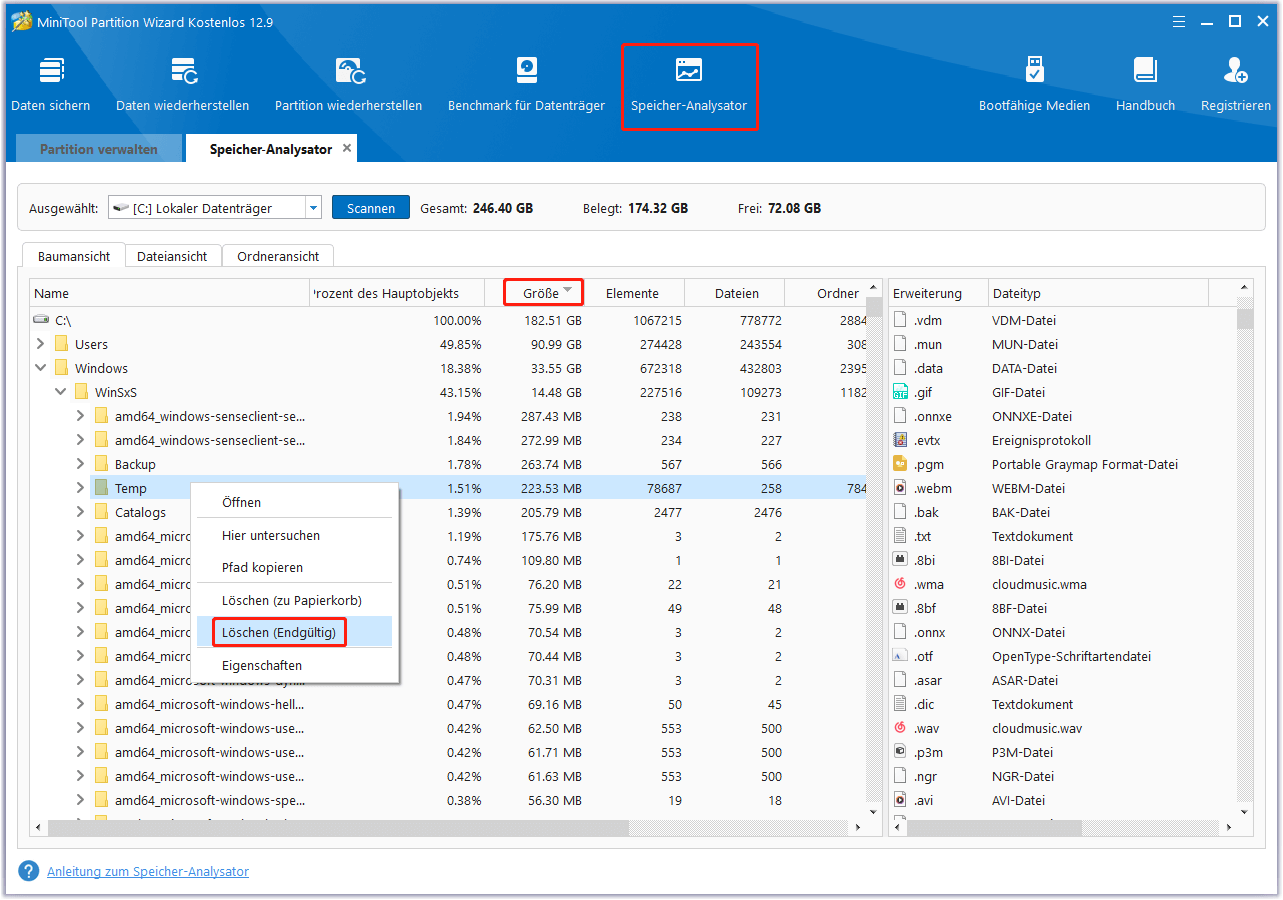Click the Ereignisprotokoll file type entry
This screenshot has height=900, width=1283.
click(x=1041, y=440)
